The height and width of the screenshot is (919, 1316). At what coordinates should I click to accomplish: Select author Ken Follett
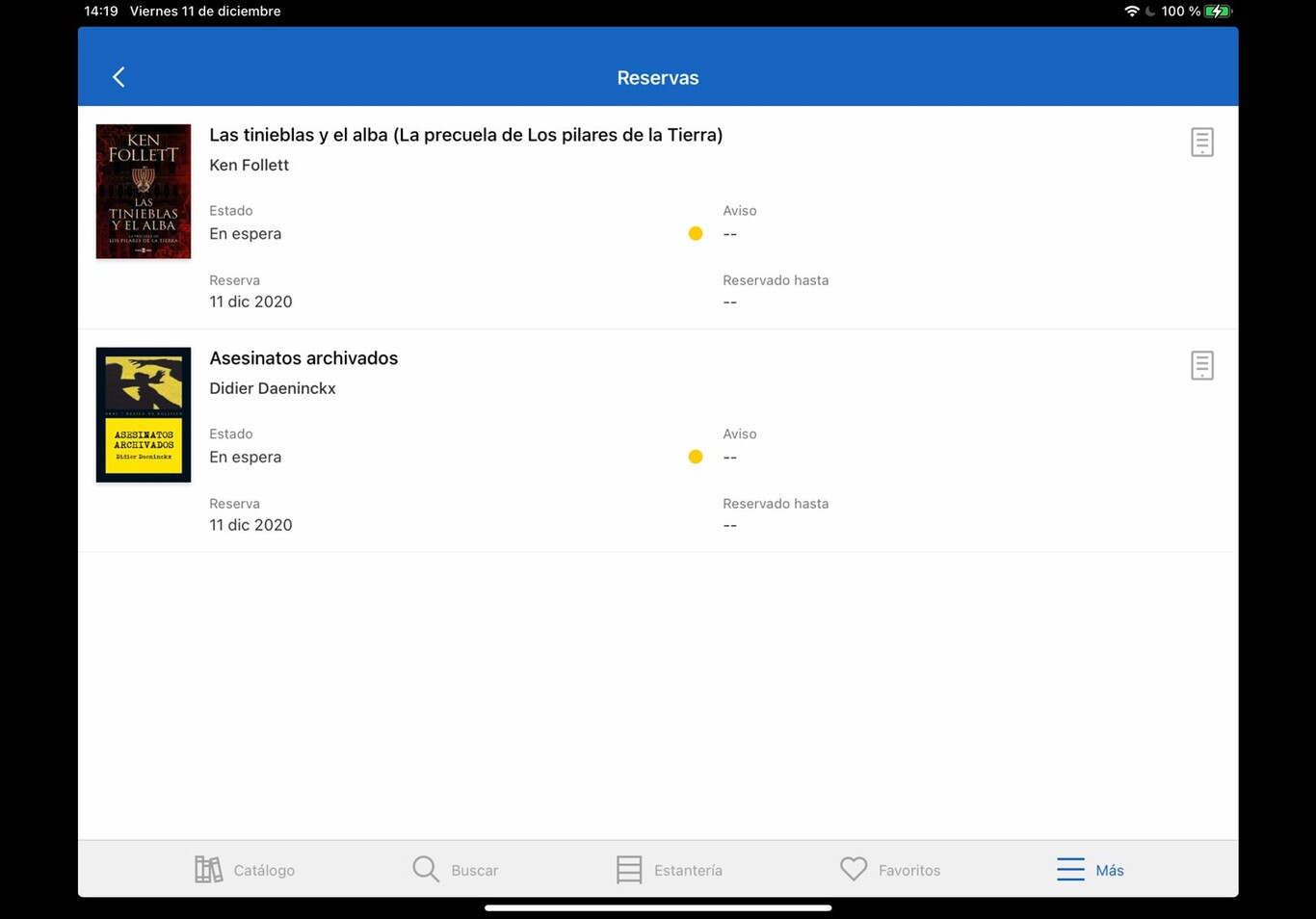coord(249,165)
